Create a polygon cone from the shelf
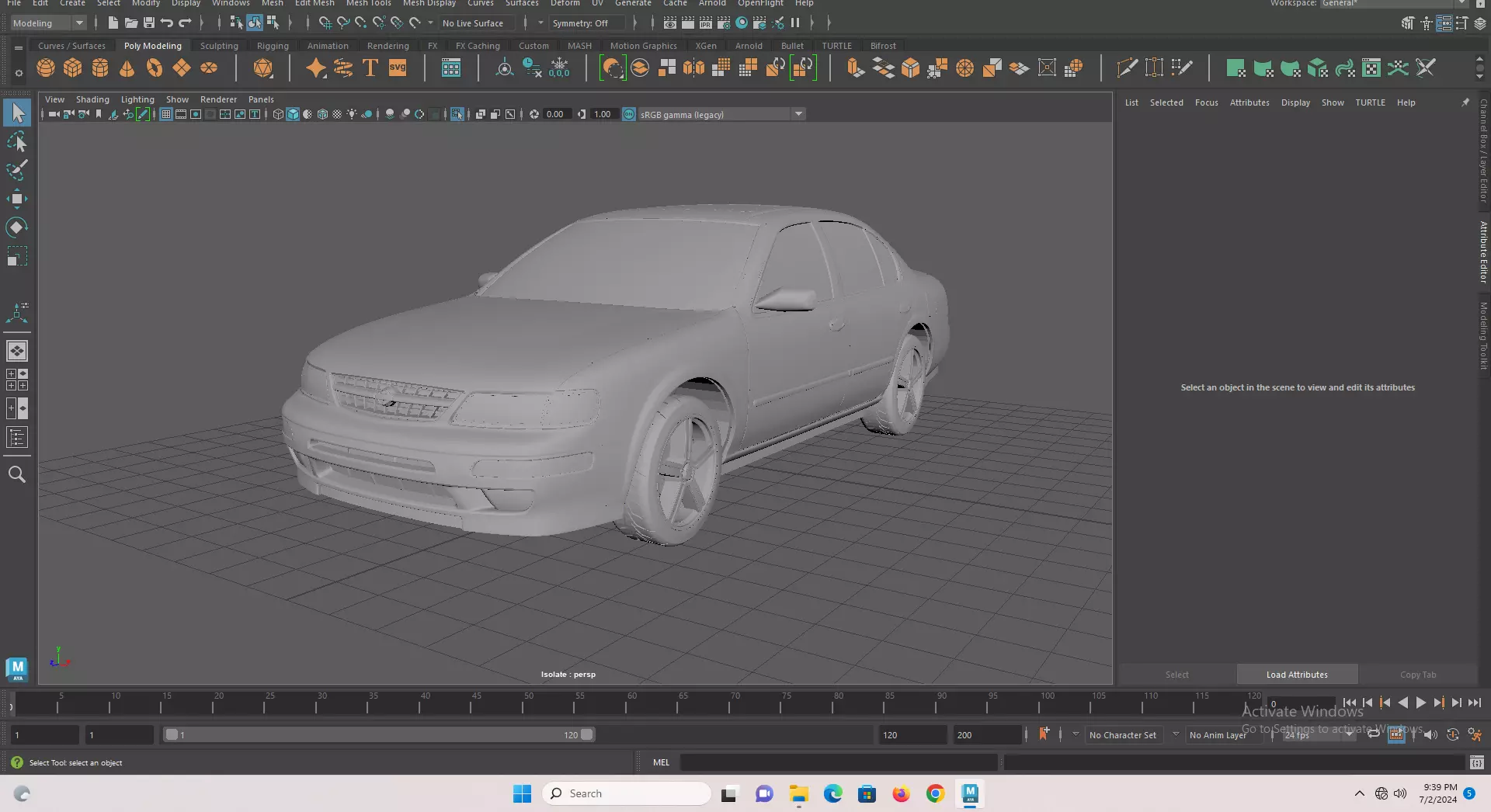Viewport: 1491px width, 812px height. tap(127, 68)
